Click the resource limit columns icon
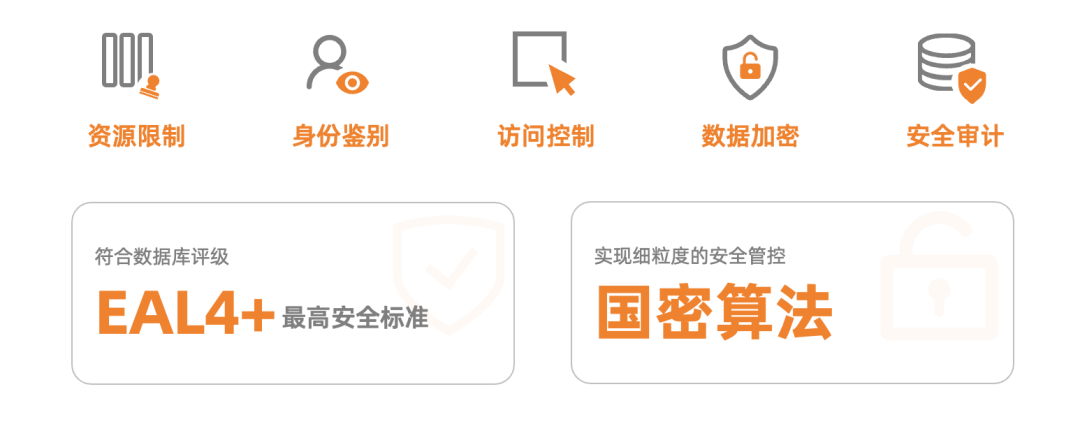The image size is (1080, 447). click(x=132, y=65)
